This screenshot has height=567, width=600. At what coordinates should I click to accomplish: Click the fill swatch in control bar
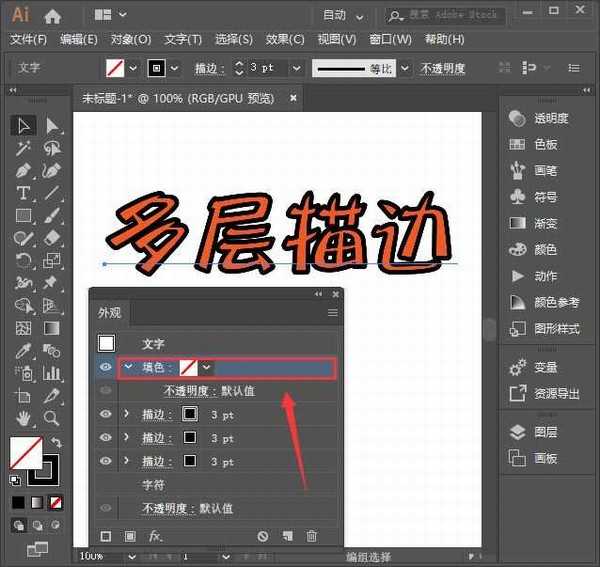click(x=115, y=68)
